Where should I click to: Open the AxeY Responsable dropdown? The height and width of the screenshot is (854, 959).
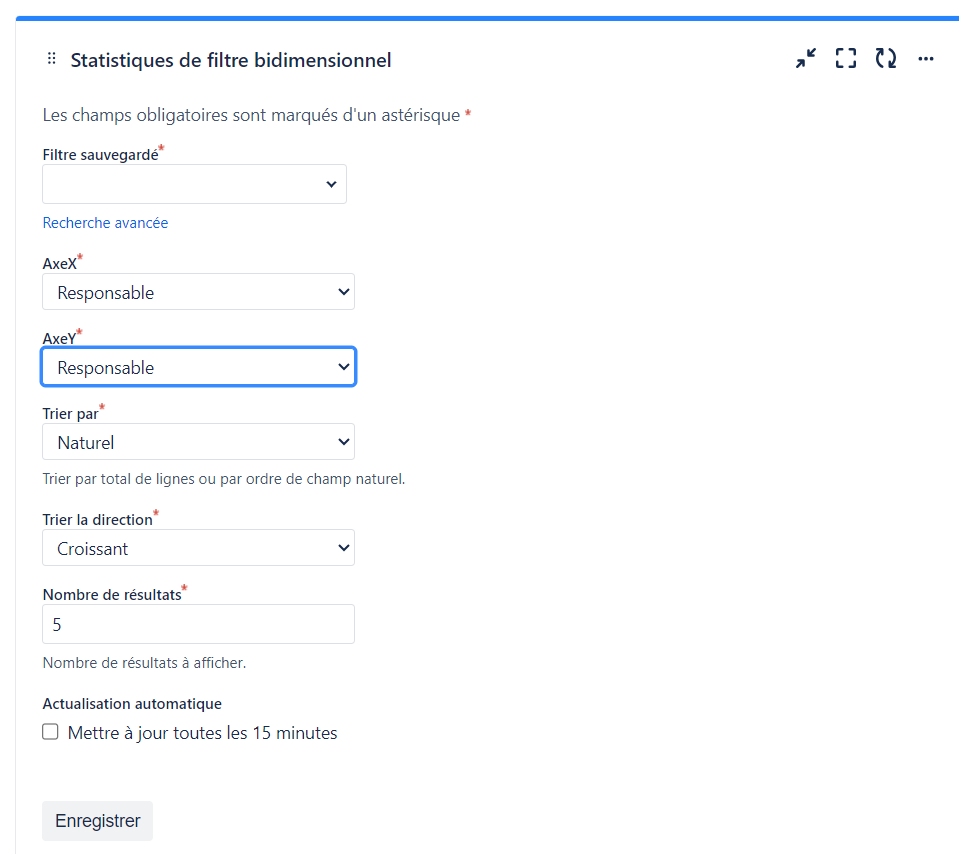tap(198, 367)
